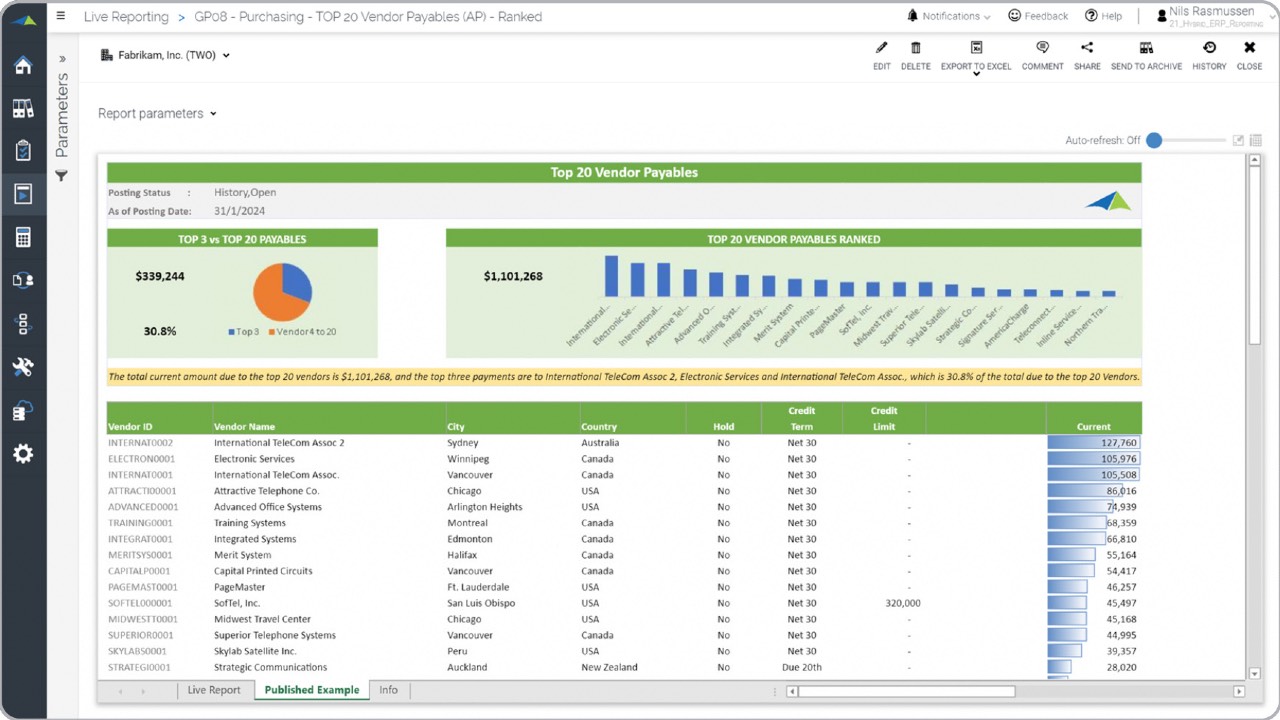The height and width of the screenshot is (720, 1280).
Task: Open the settings gear in the sidebar
Action: click(23, 453)
